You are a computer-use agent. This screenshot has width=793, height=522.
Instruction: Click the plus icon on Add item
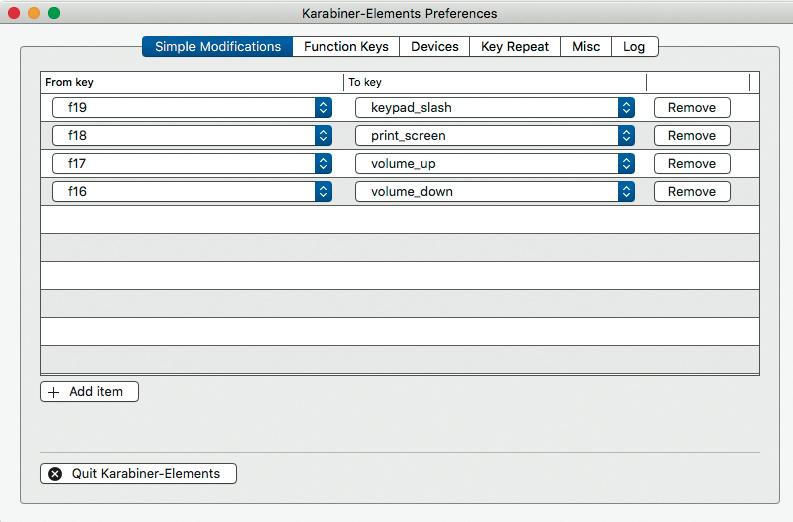point(54,392)
